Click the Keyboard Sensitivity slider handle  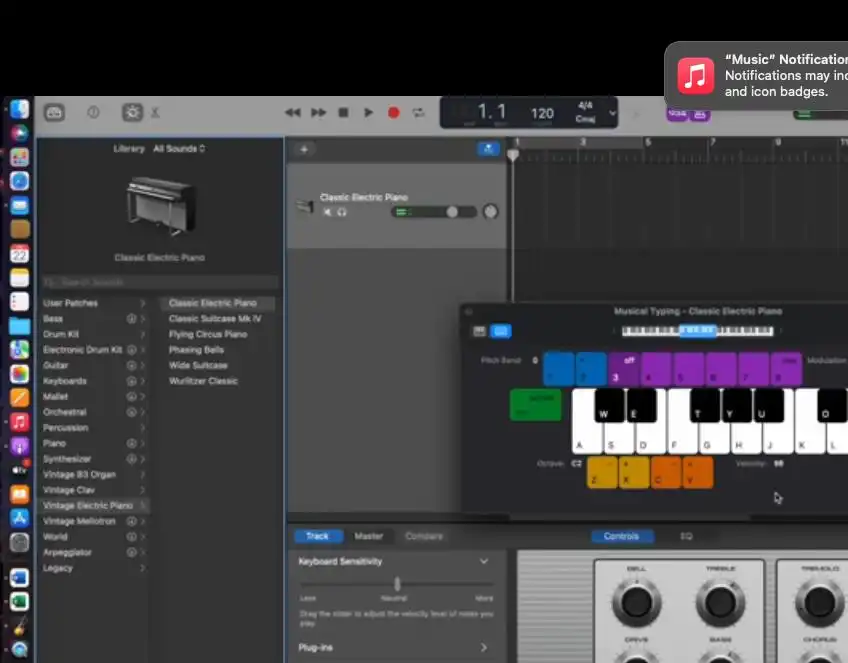[x=398, y=584]
